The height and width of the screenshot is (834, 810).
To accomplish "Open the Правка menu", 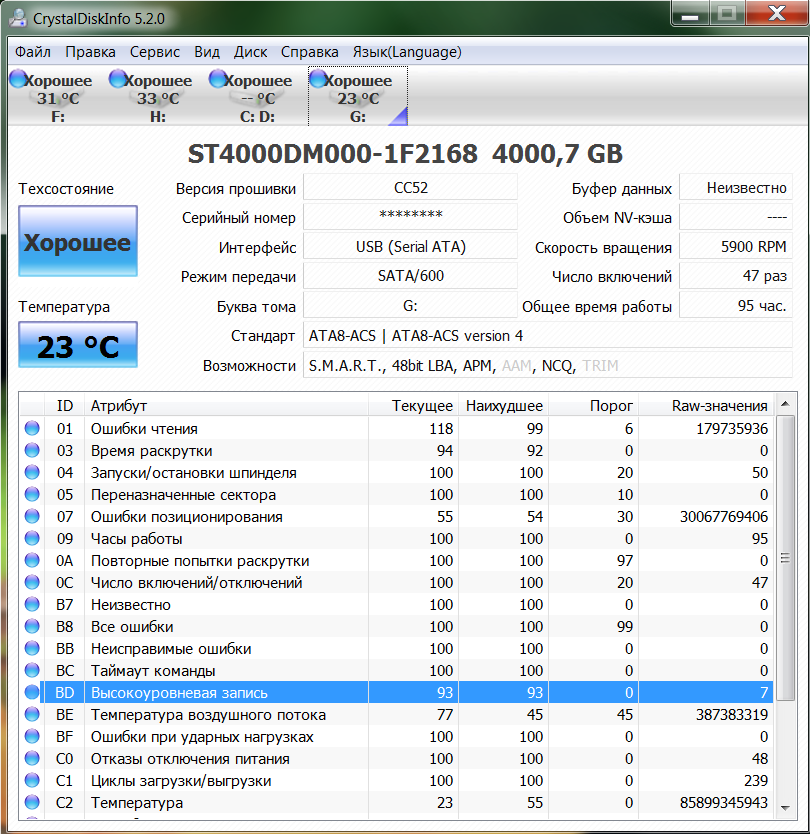I will 90,52.
